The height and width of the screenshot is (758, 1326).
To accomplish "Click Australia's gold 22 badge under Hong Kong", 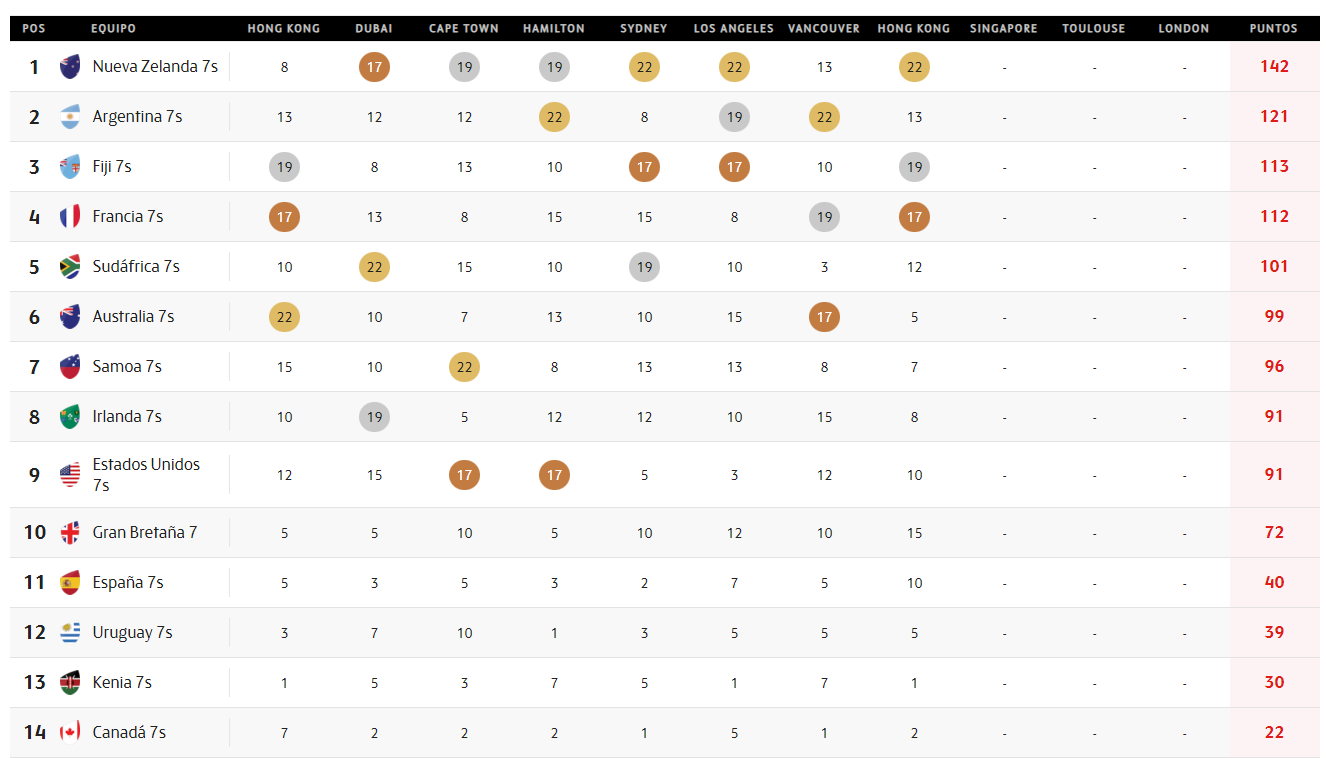I will point(284,317).
